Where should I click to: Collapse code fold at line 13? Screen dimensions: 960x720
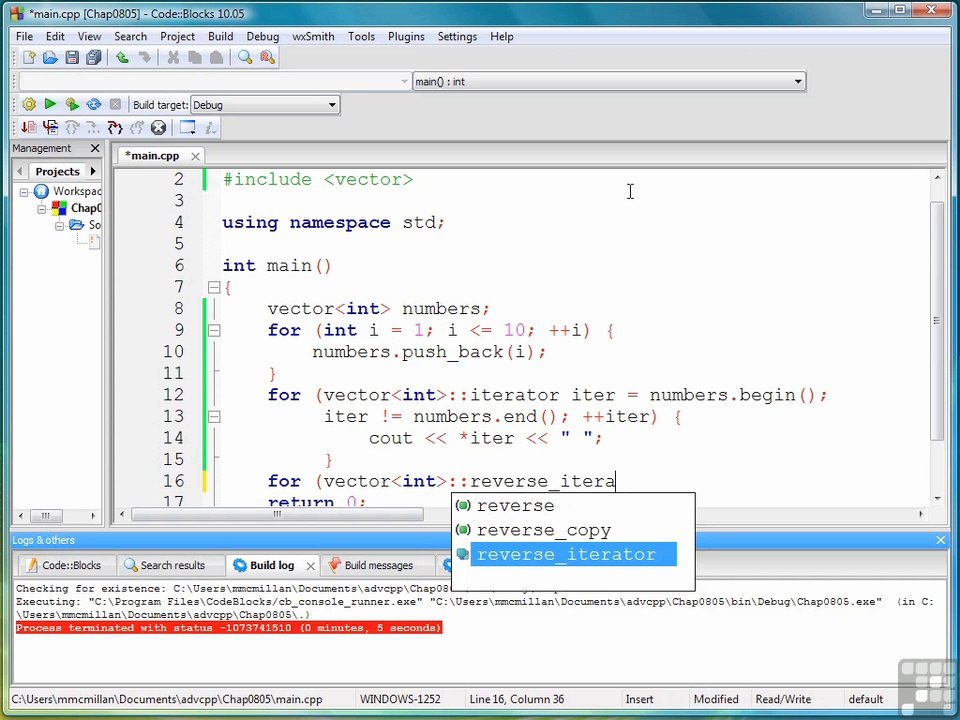(x=214, y=417)
